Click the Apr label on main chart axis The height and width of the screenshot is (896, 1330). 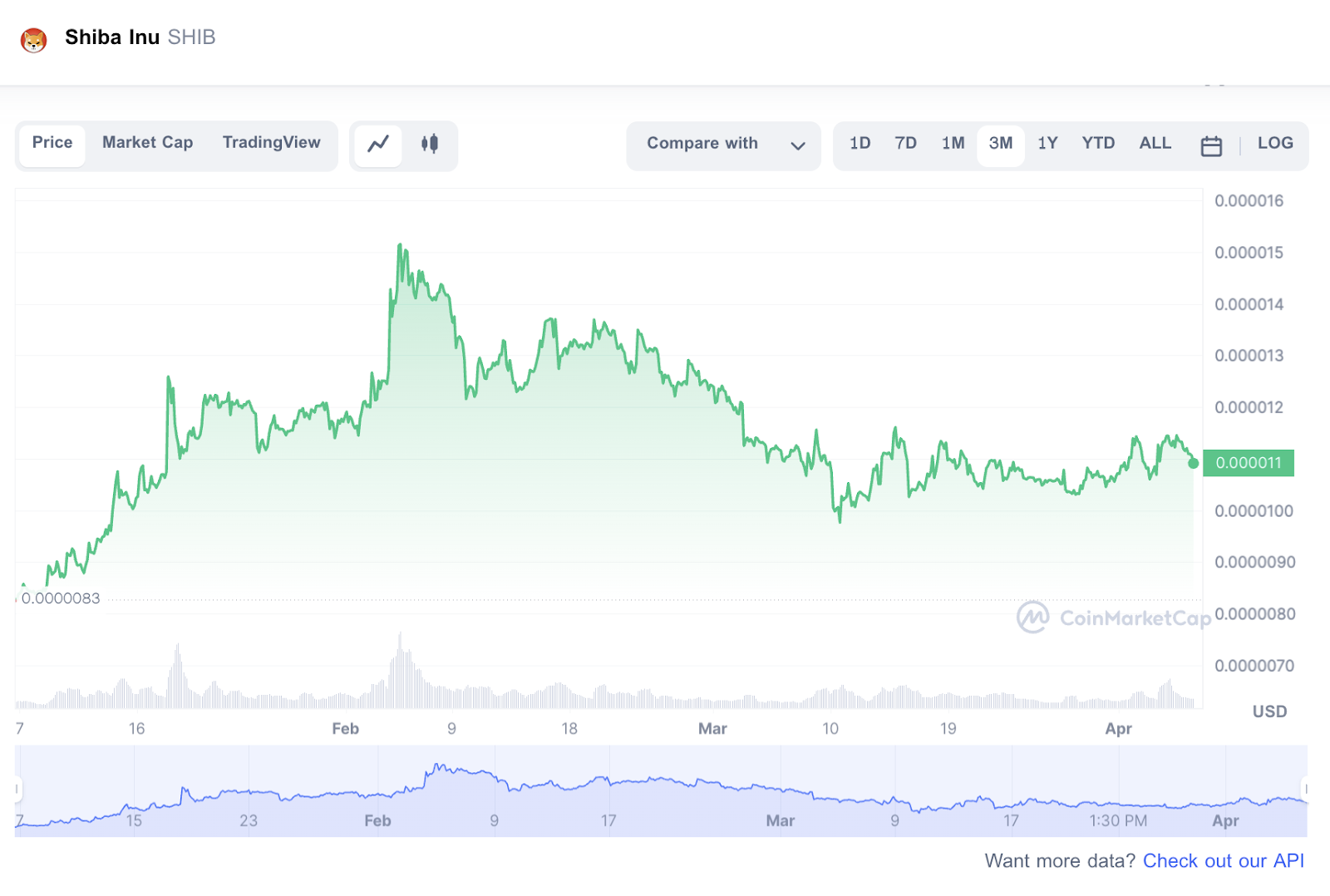coord(1119,729)
